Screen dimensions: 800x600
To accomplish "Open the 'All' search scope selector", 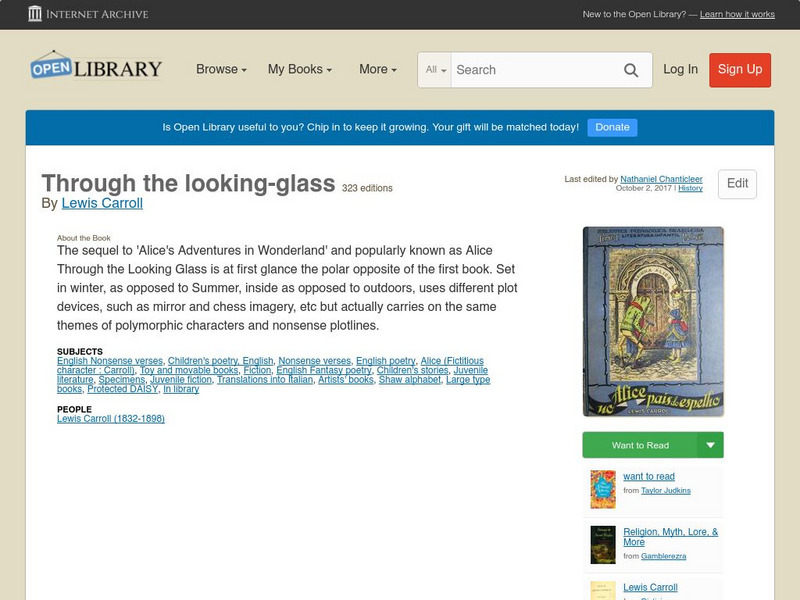I will (434, 70).
